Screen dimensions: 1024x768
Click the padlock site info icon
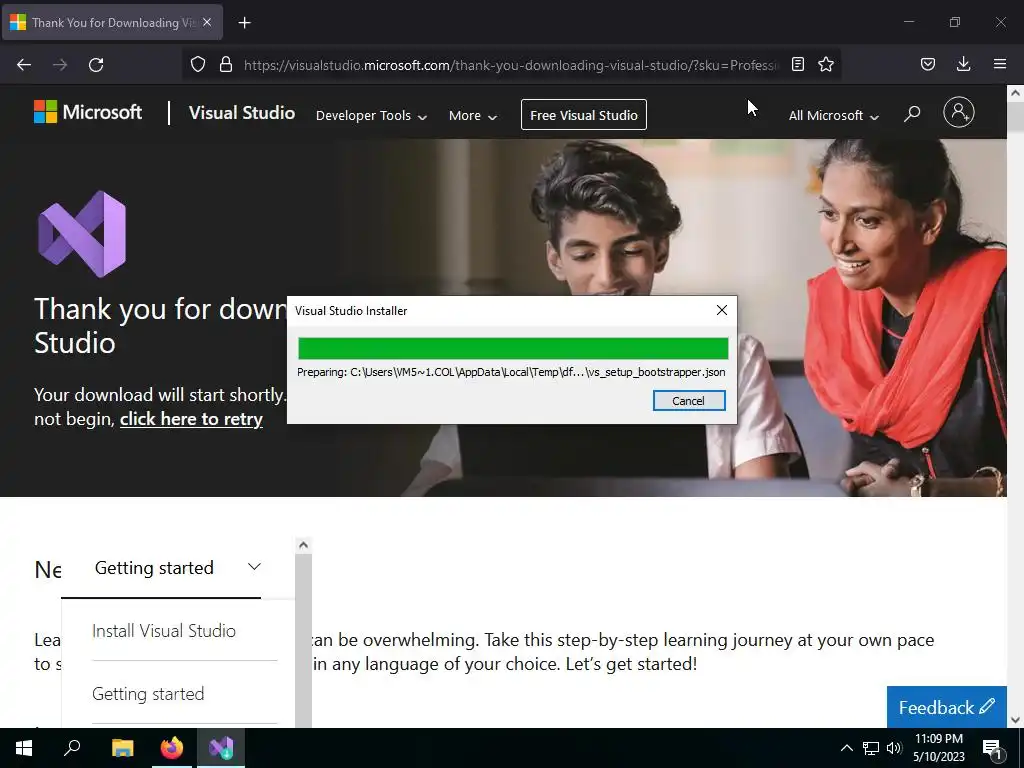(226, 64)
